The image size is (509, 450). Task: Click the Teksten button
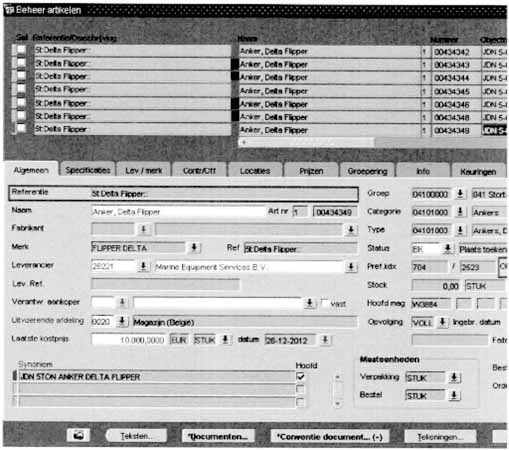(x=136, y=436)
